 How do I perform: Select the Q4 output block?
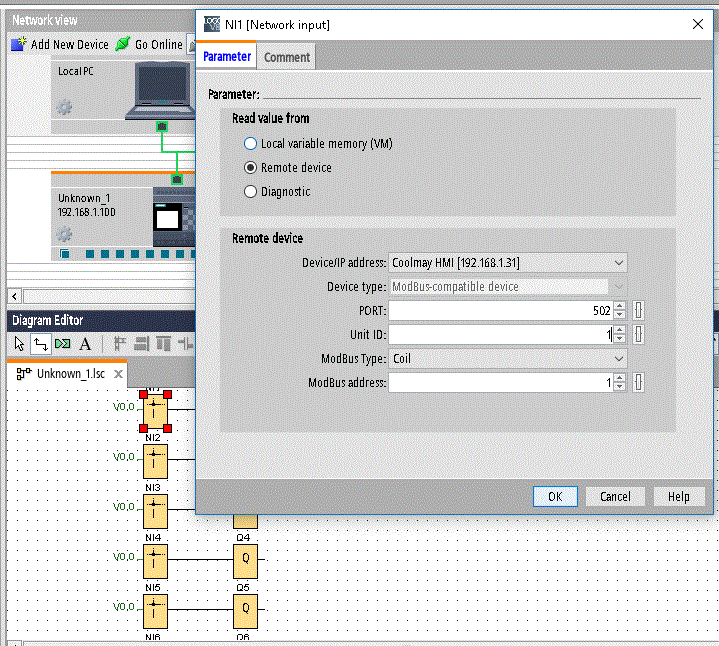pos(246,561)
